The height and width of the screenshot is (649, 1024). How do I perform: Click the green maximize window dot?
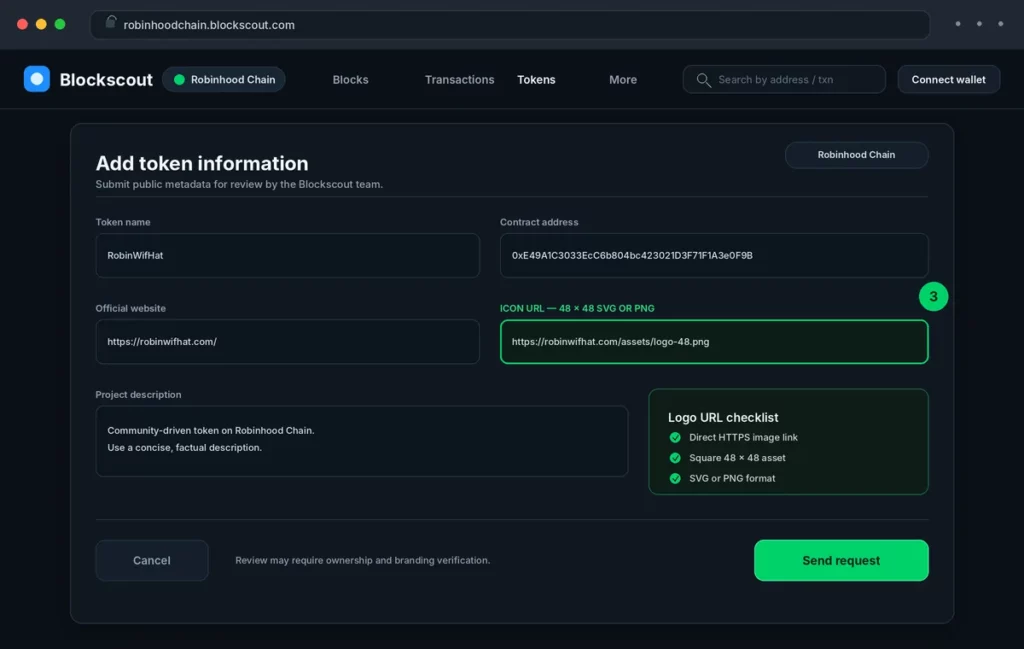60,24
